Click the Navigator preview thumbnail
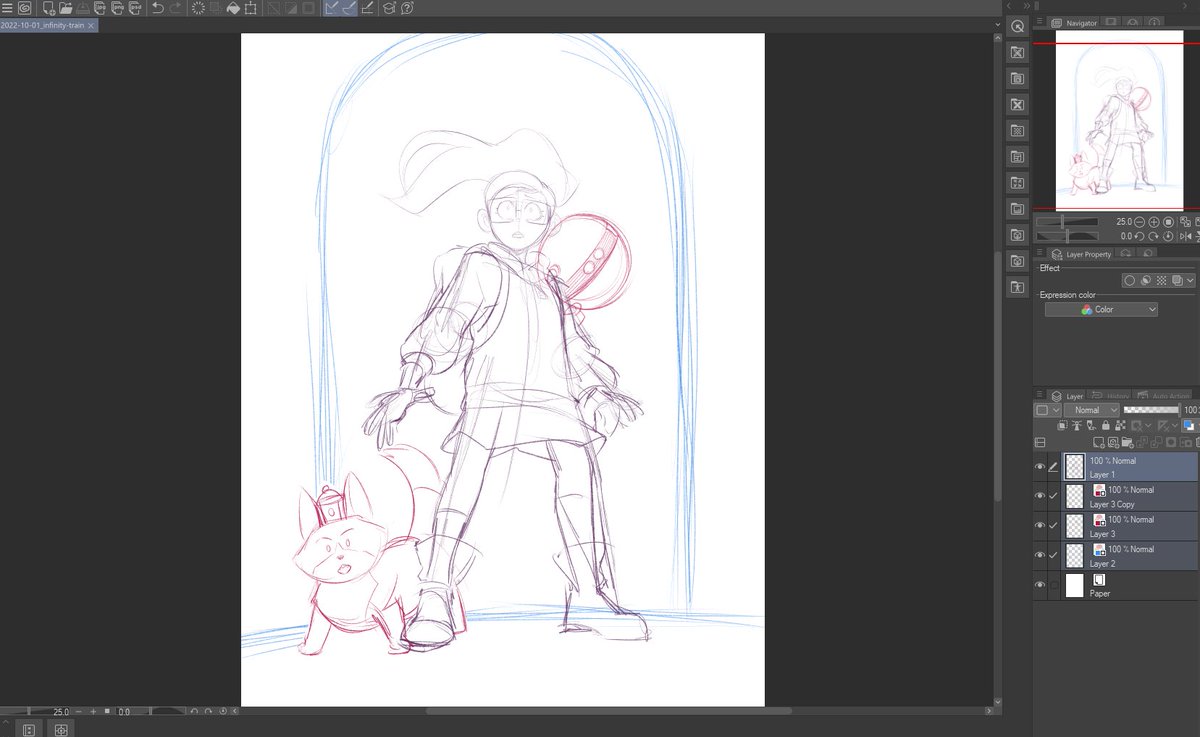1200x737 pixels. click(x=1120, y=122)
